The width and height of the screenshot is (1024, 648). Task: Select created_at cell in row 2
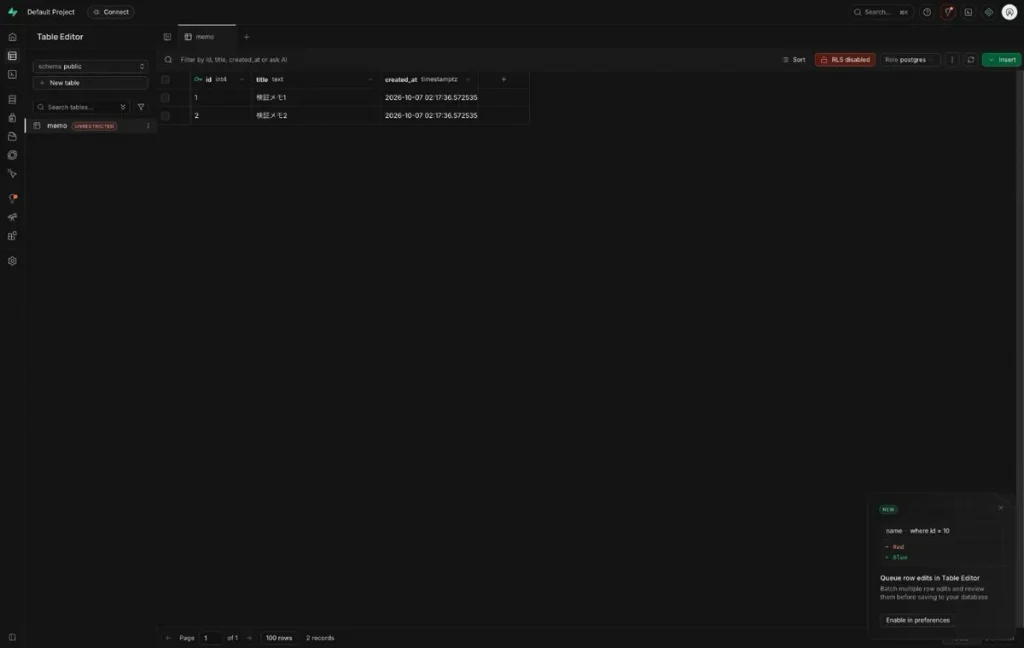429,116
